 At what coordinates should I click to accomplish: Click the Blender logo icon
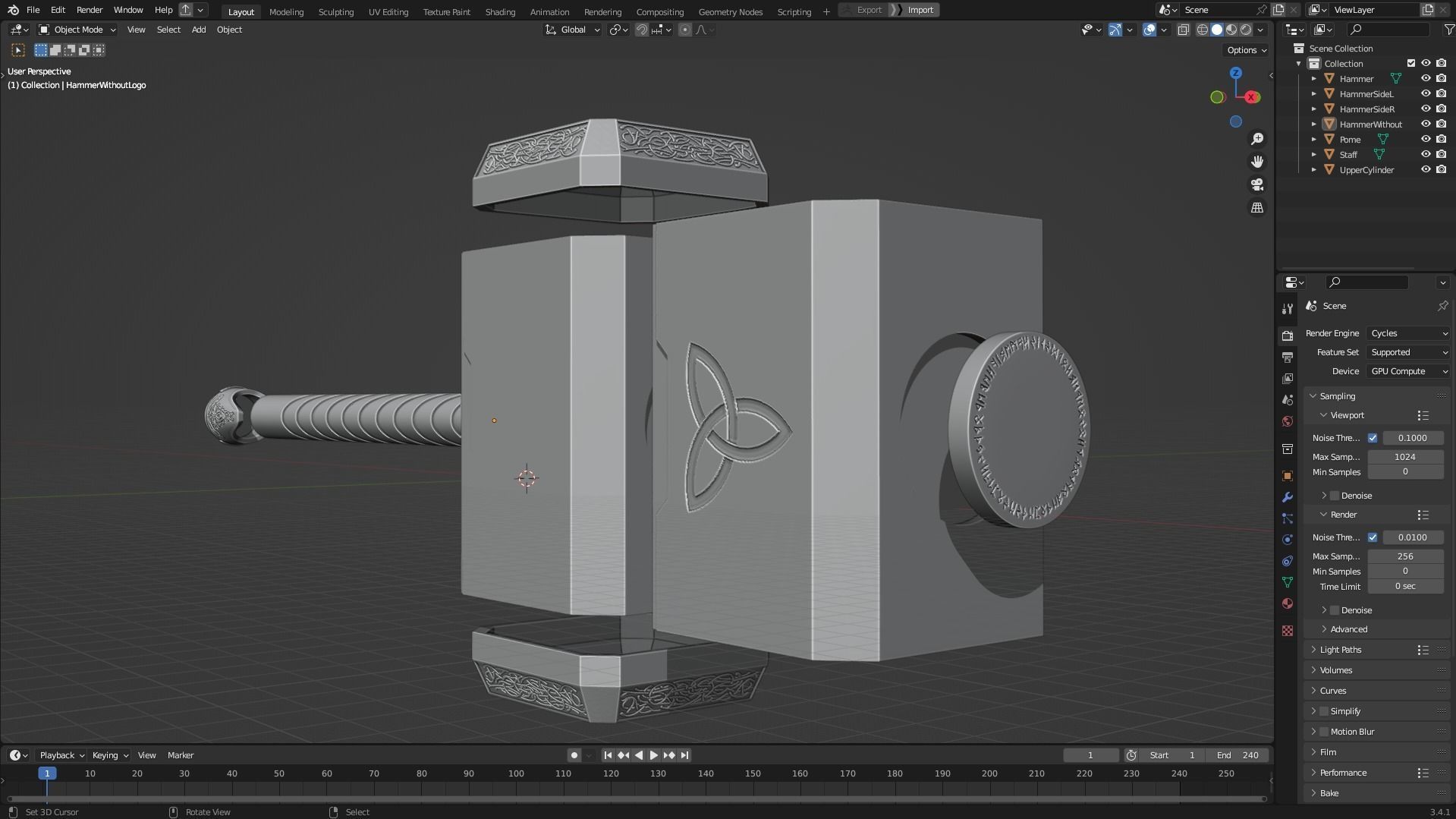13,10
